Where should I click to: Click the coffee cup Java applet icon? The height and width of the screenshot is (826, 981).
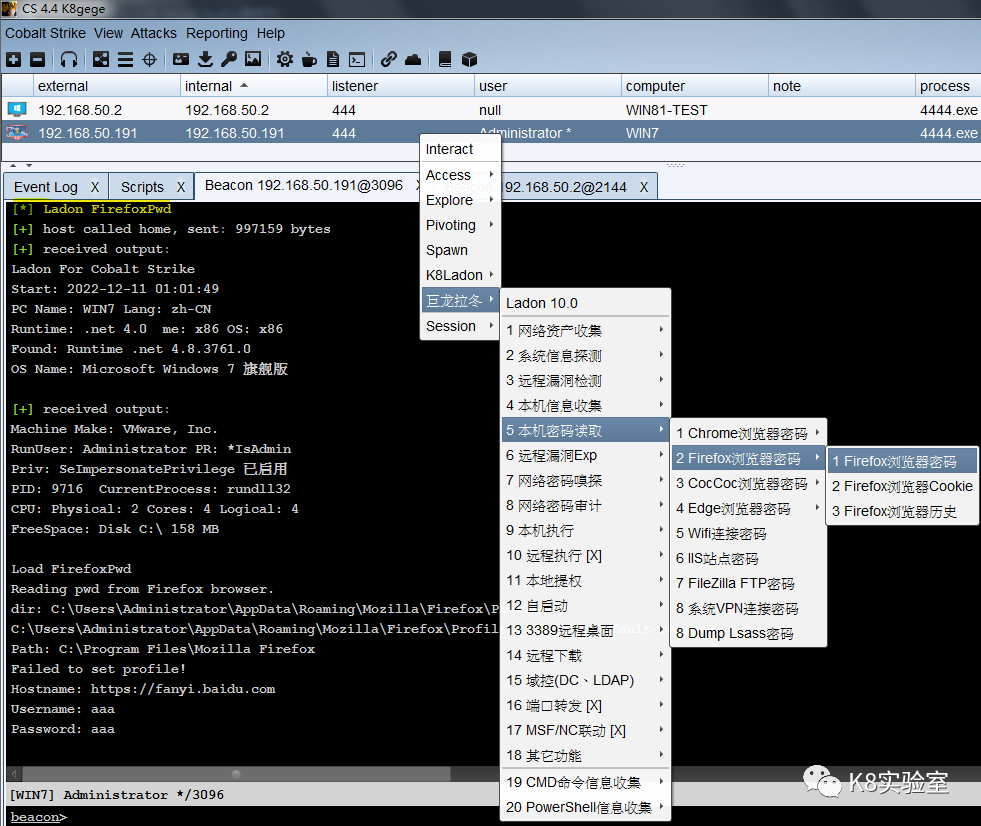[x=309, y=59]
